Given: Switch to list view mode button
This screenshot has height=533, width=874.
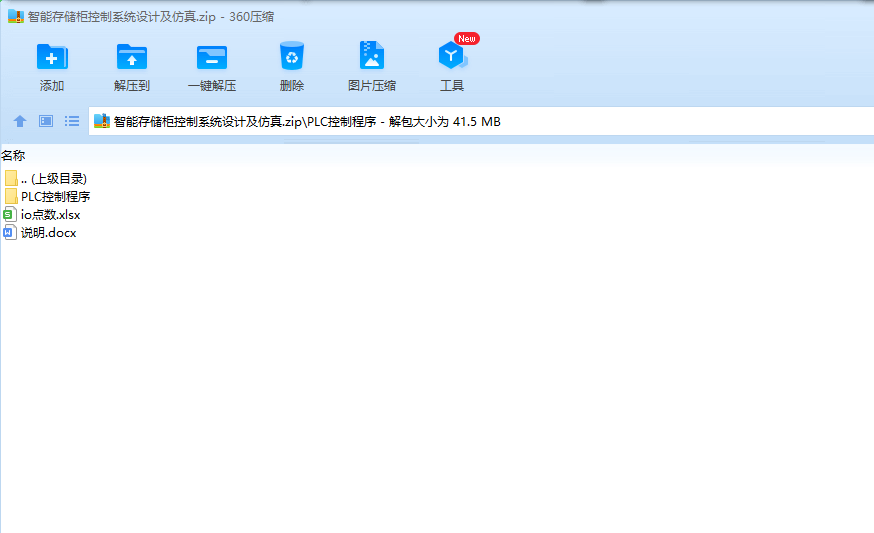Looking at the screenshot, I should click(72, 121).
